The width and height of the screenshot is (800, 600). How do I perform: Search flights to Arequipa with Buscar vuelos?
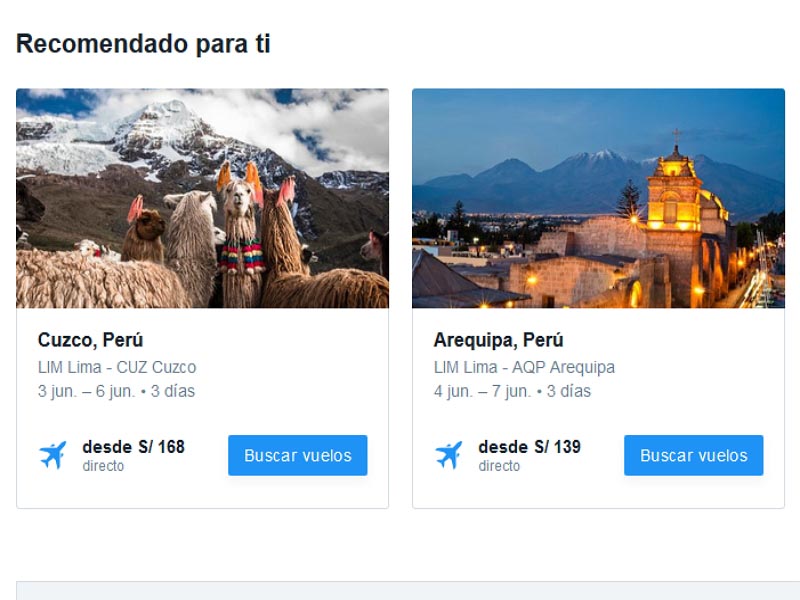tap(693, 455)
